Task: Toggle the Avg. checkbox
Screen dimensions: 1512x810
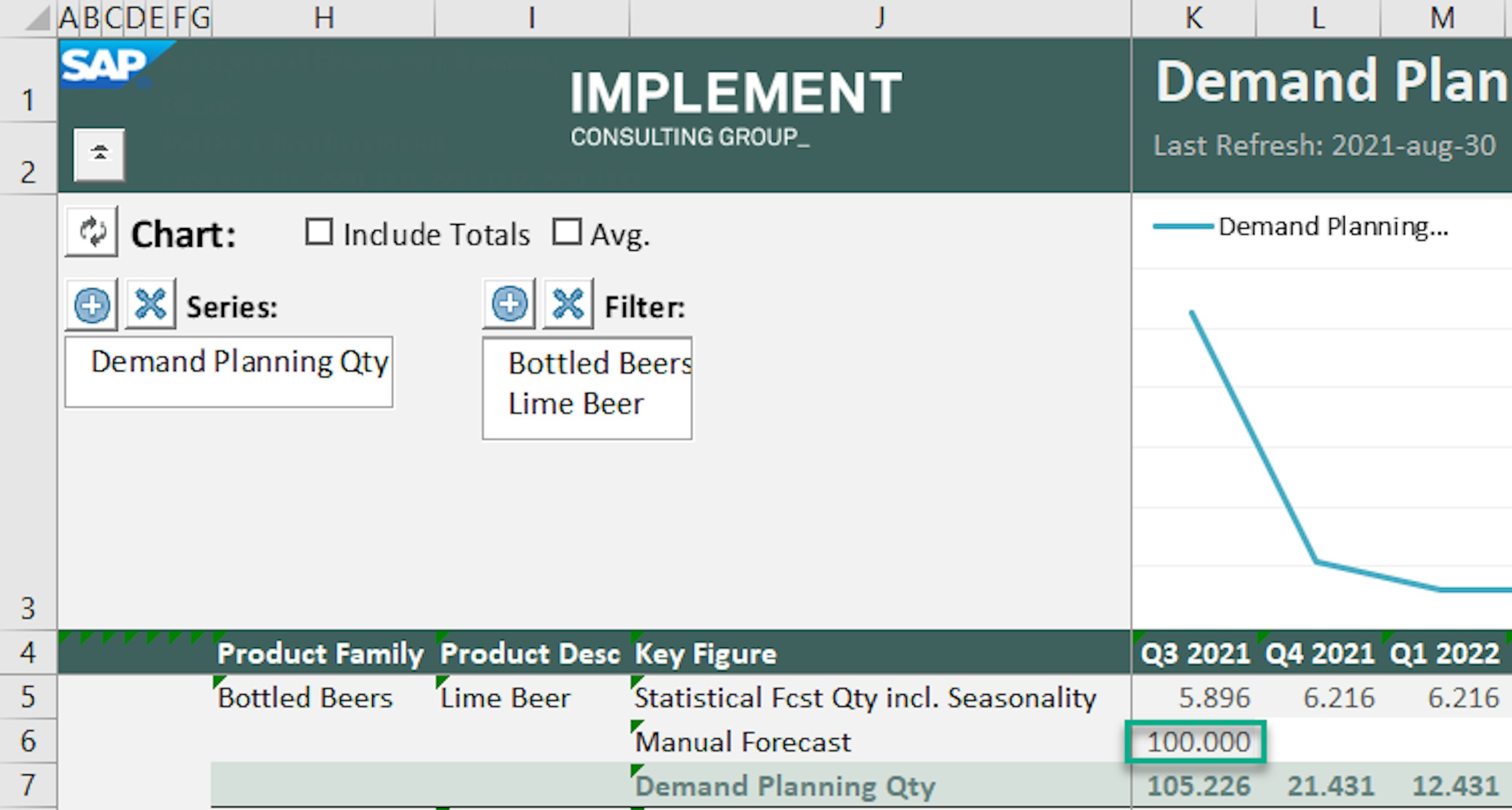Action: click(567, 232)
